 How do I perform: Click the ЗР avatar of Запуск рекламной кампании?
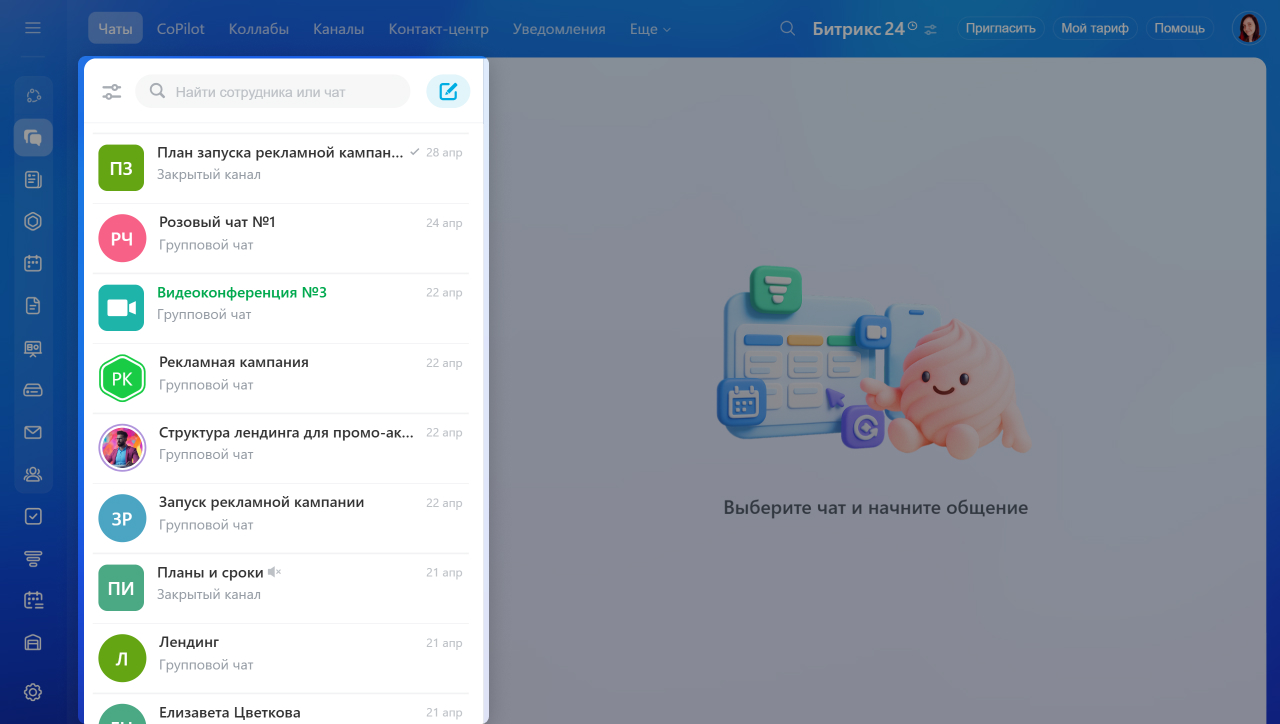pyautogui.click(x=122, y=518)
